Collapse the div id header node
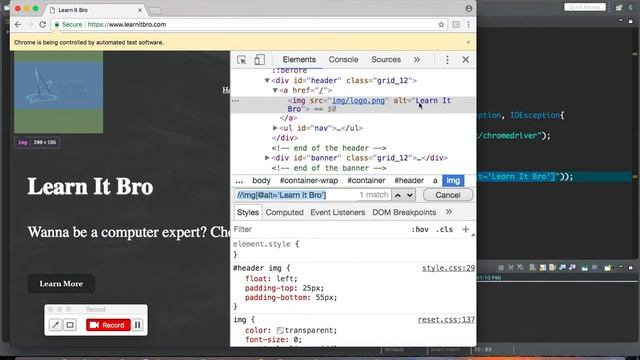This screenshot has height=360, width=640. 267,80
